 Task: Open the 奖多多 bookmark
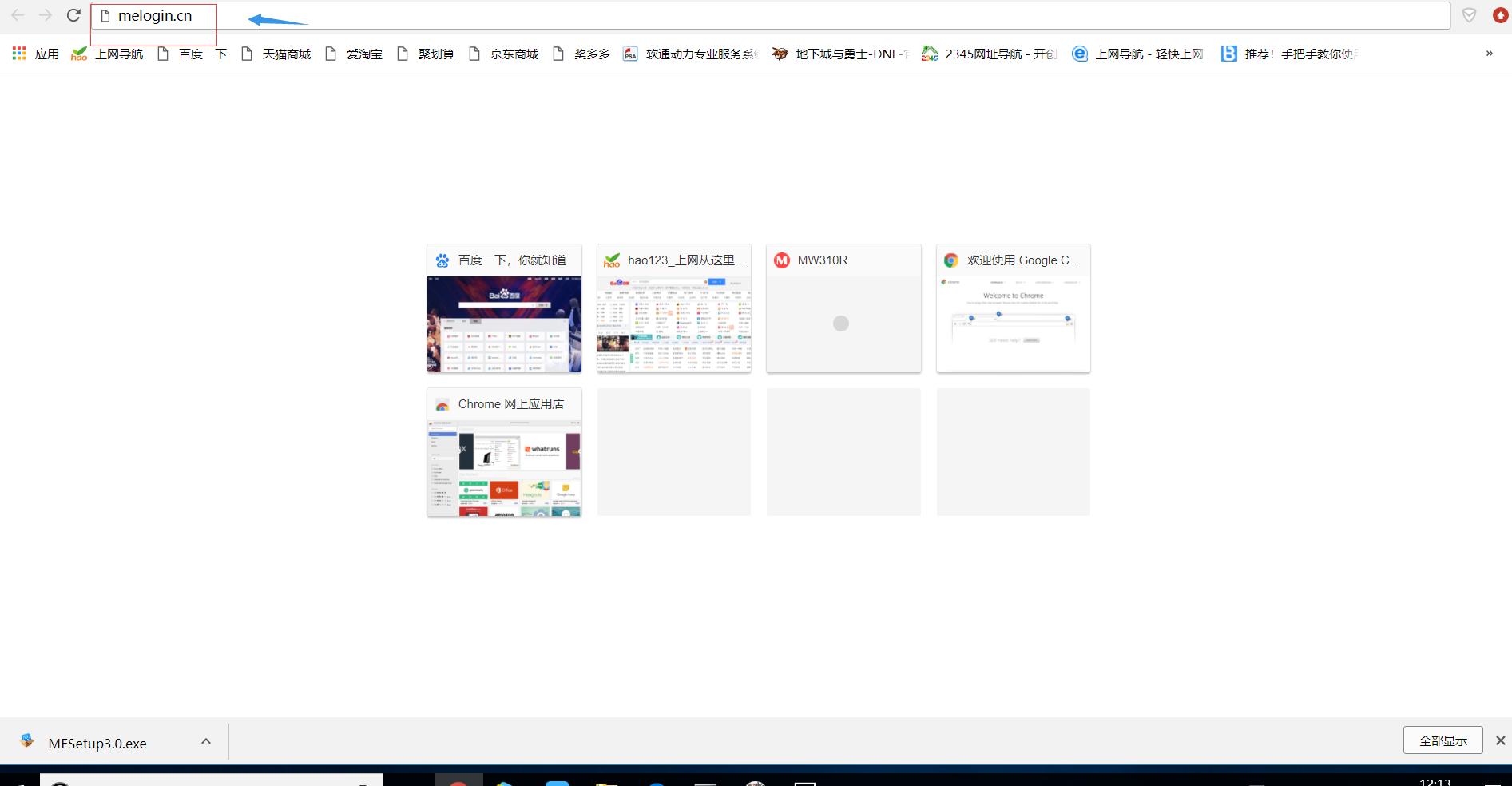pos(581,54)
